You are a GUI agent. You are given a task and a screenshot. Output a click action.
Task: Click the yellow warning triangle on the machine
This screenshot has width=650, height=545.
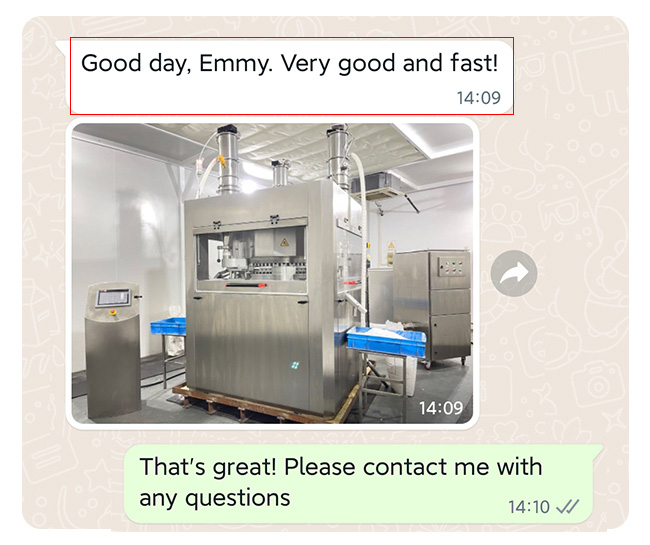284,242
